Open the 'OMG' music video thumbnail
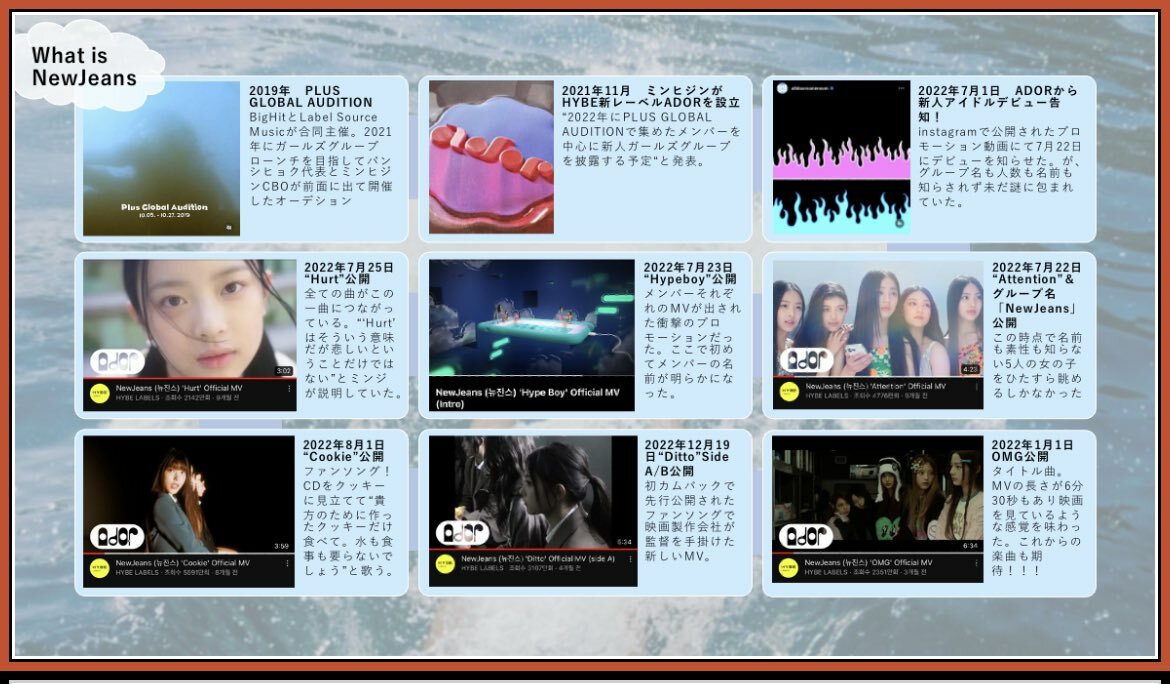This screenshot has height=684, width=1170. (878, 494)
